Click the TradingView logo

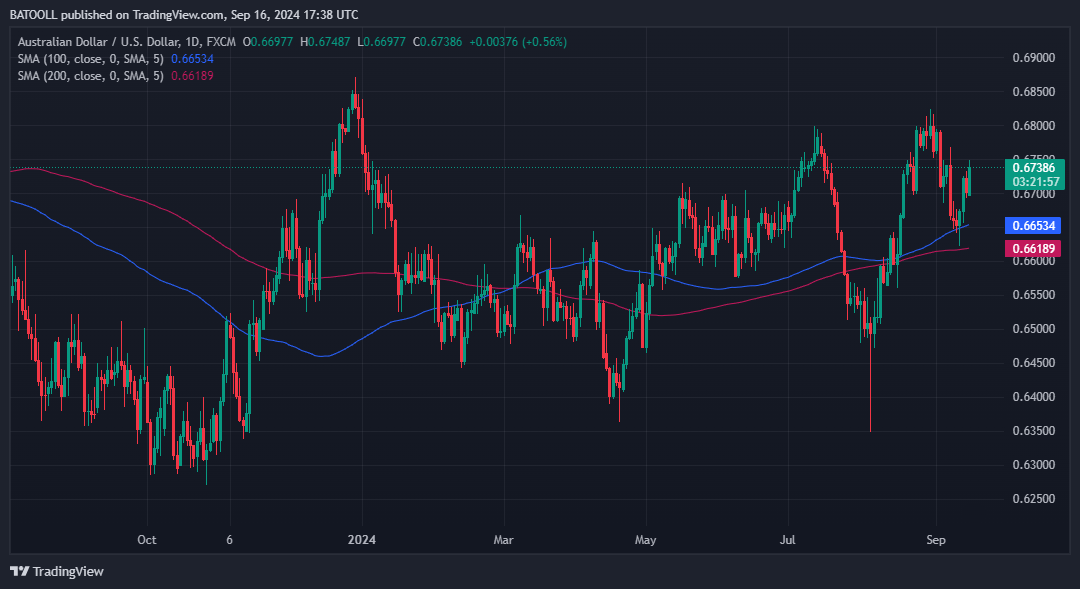pos(56,571)
